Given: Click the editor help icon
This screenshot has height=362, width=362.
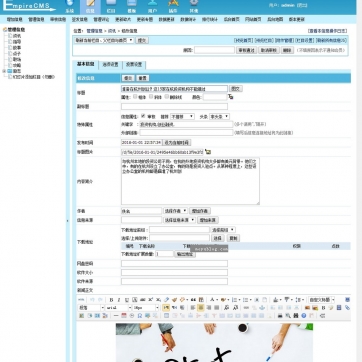Looking at the screenshot, I should 304,315.
